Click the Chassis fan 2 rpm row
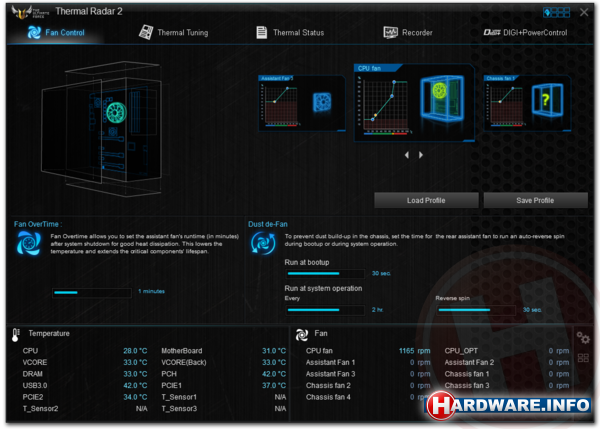The height and width of the screenshot is (429, 600). coord(368,385)
